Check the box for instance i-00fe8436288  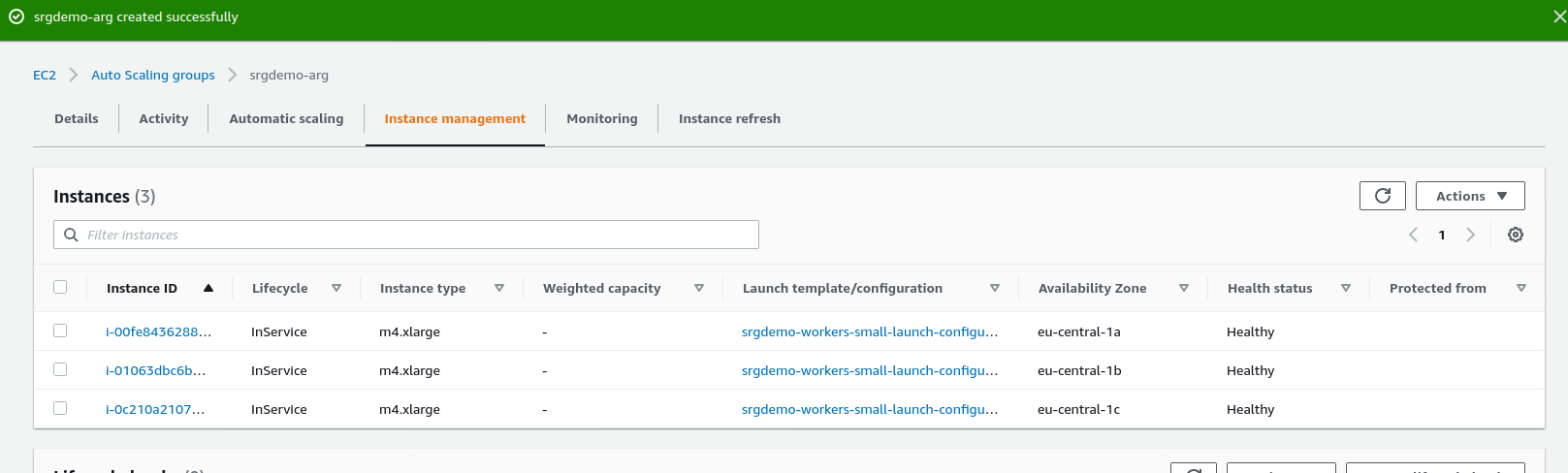(60, 331)
